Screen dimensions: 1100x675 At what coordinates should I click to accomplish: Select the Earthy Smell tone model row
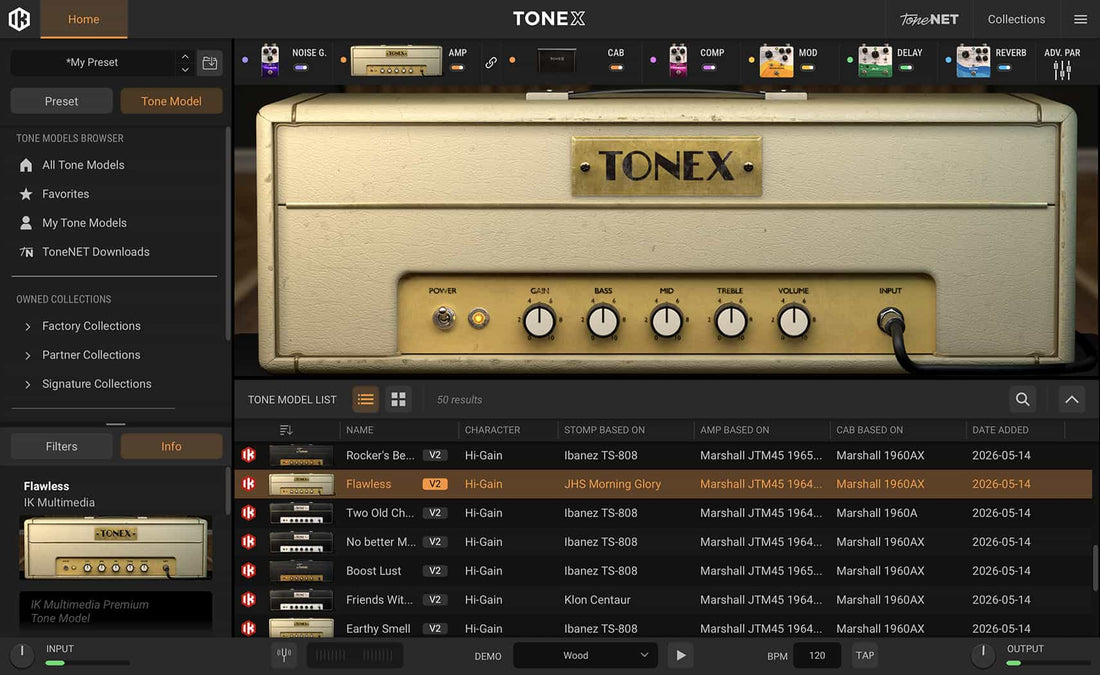pyautogui.click(x=663, y=629)
